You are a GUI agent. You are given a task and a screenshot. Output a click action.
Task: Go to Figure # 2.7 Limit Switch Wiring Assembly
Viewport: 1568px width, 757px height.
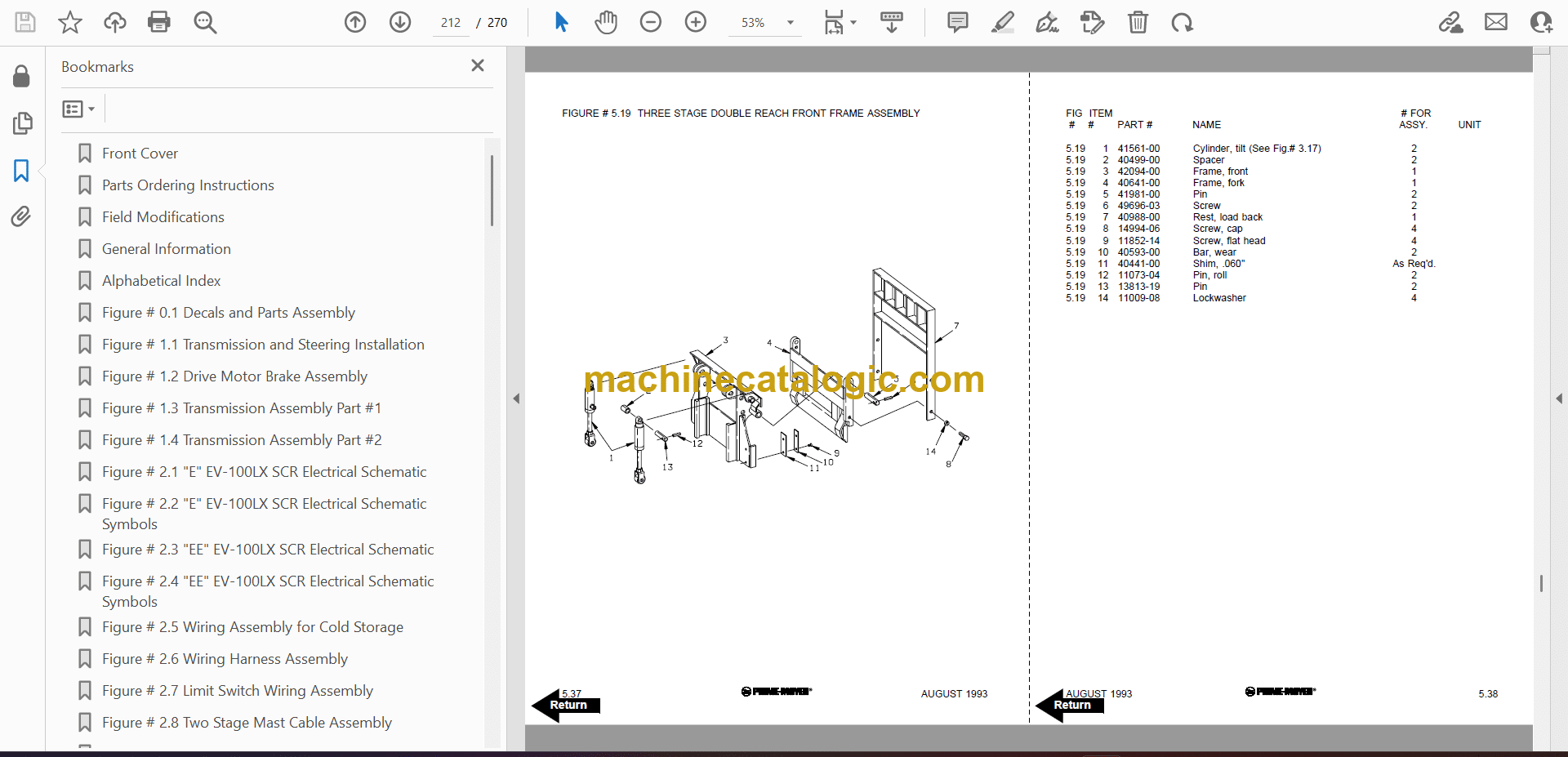coord(238,691)
